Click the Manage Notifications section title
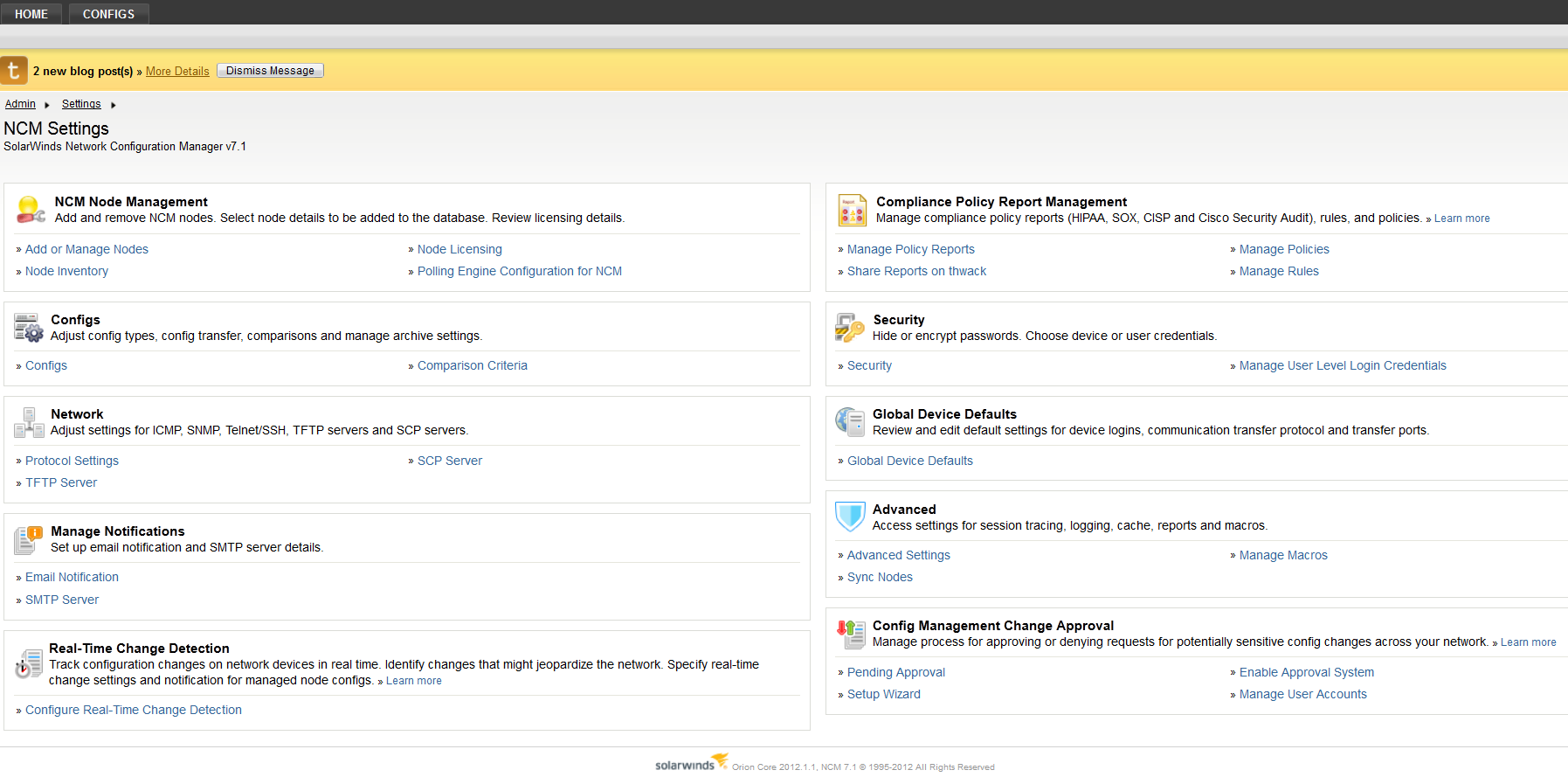Image resolution: width=1568 pixels, height=784 pixels. 118,531
